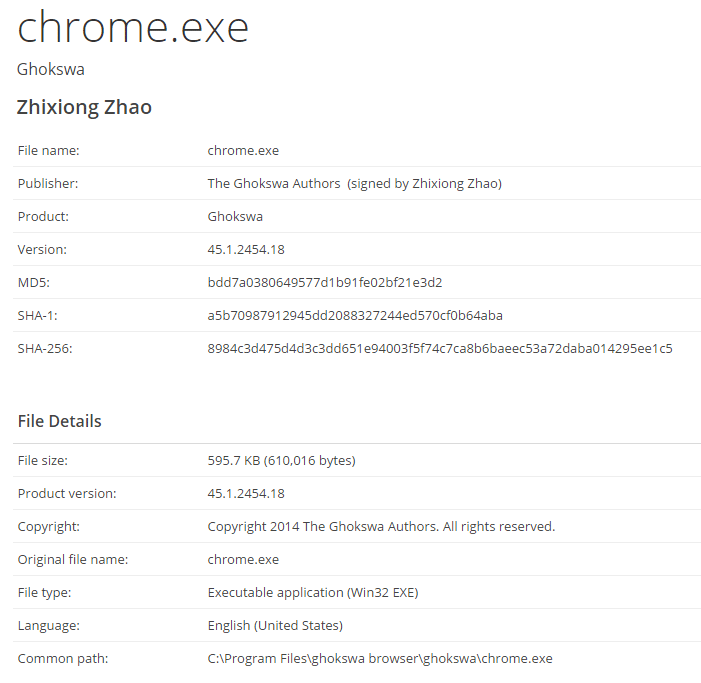Click the File type: label
Screen dimensions: 701x683
[44, 593]
